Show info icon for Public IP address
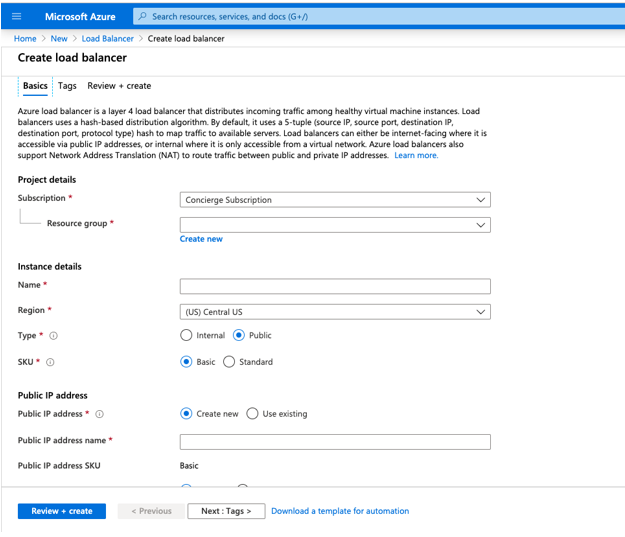Viewport: 625px width, 537px height. click(x=99, y=414)
